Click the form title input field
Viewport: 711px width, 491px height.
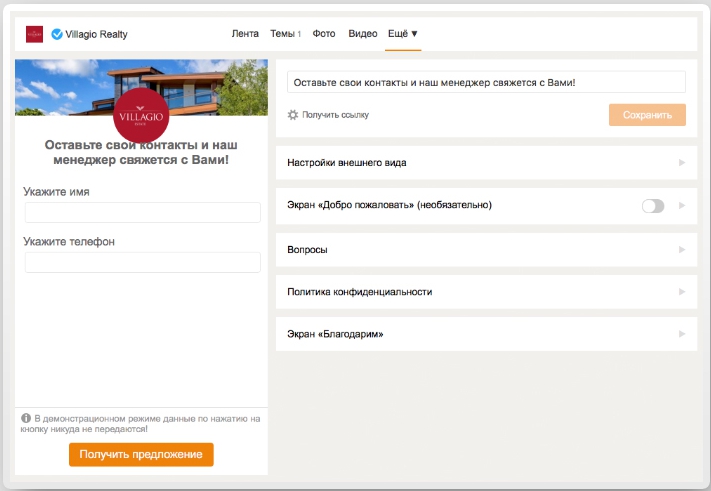(x=486, y=82)
